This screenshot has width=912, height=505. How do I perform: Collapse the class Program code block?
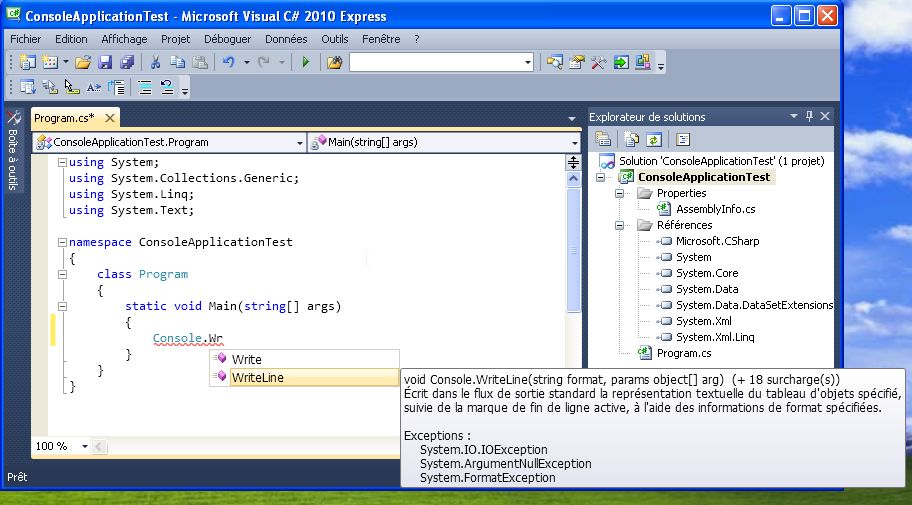[62, 274]
